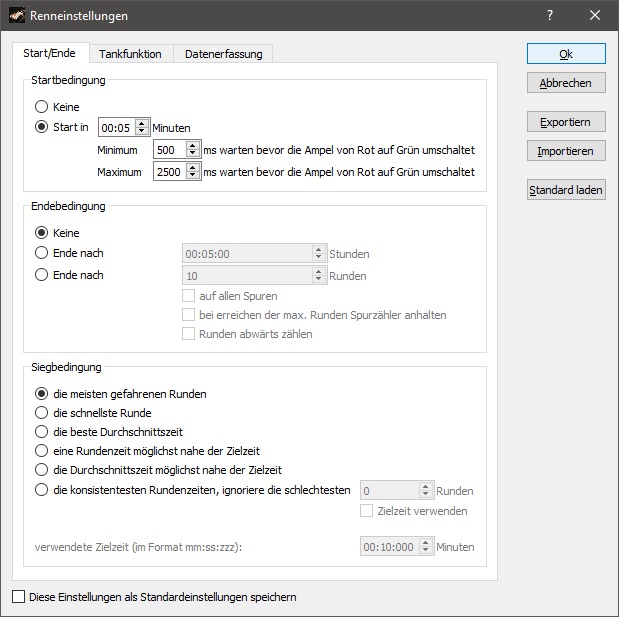Increase the Maximum ms wait spinner

[194, 168]
